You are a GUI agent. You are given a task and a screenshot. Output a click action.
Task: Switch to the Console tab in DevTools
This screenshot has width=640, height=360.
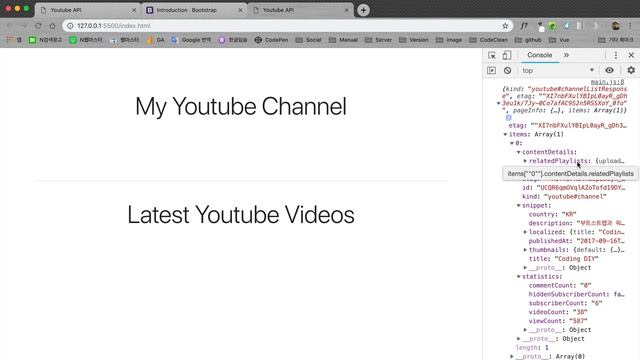tap(540, 55)
